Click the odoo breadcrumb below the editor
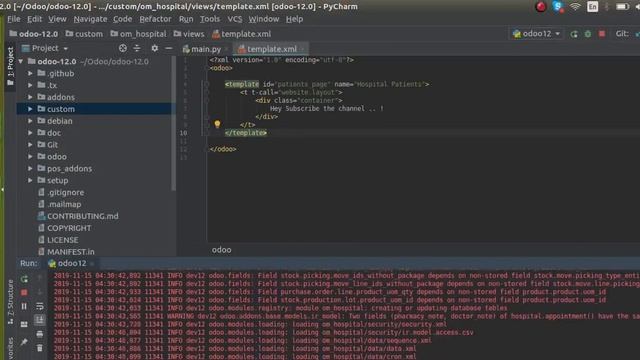This screenshot has height=360, width=640. 222,250
